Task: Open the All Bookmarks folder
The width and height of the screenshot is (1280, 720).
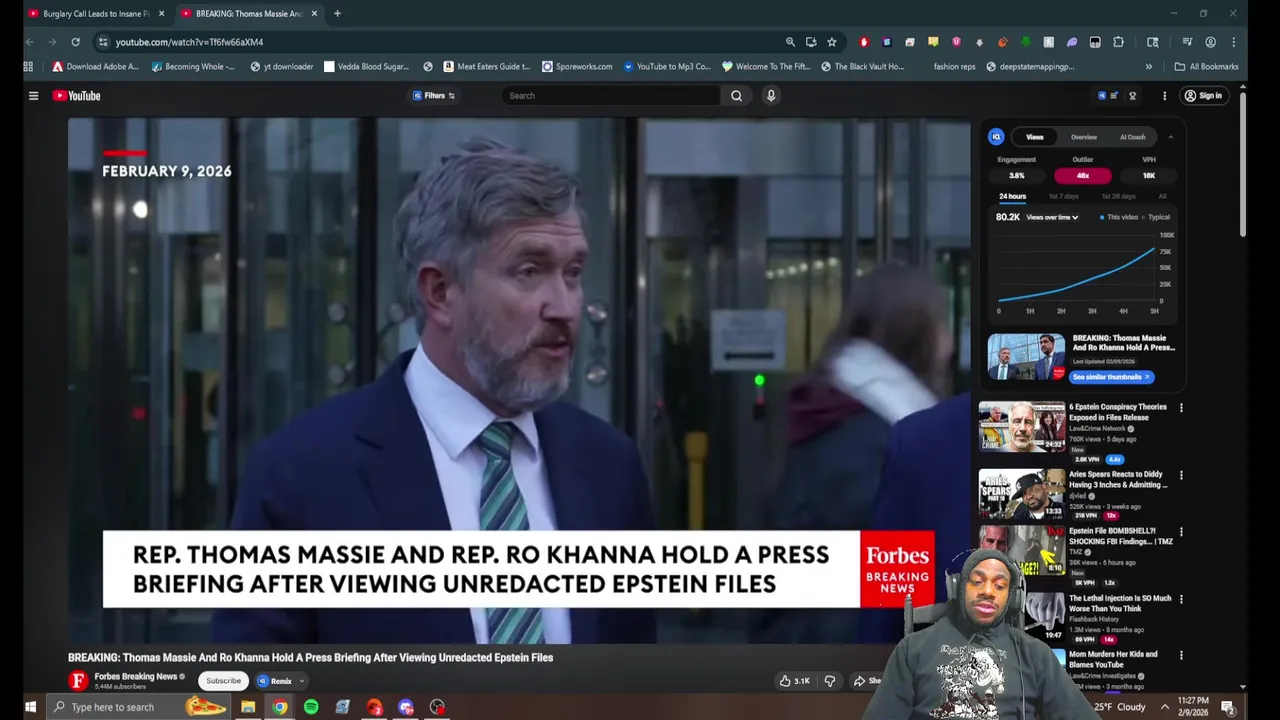Action: click(1206, 67)
